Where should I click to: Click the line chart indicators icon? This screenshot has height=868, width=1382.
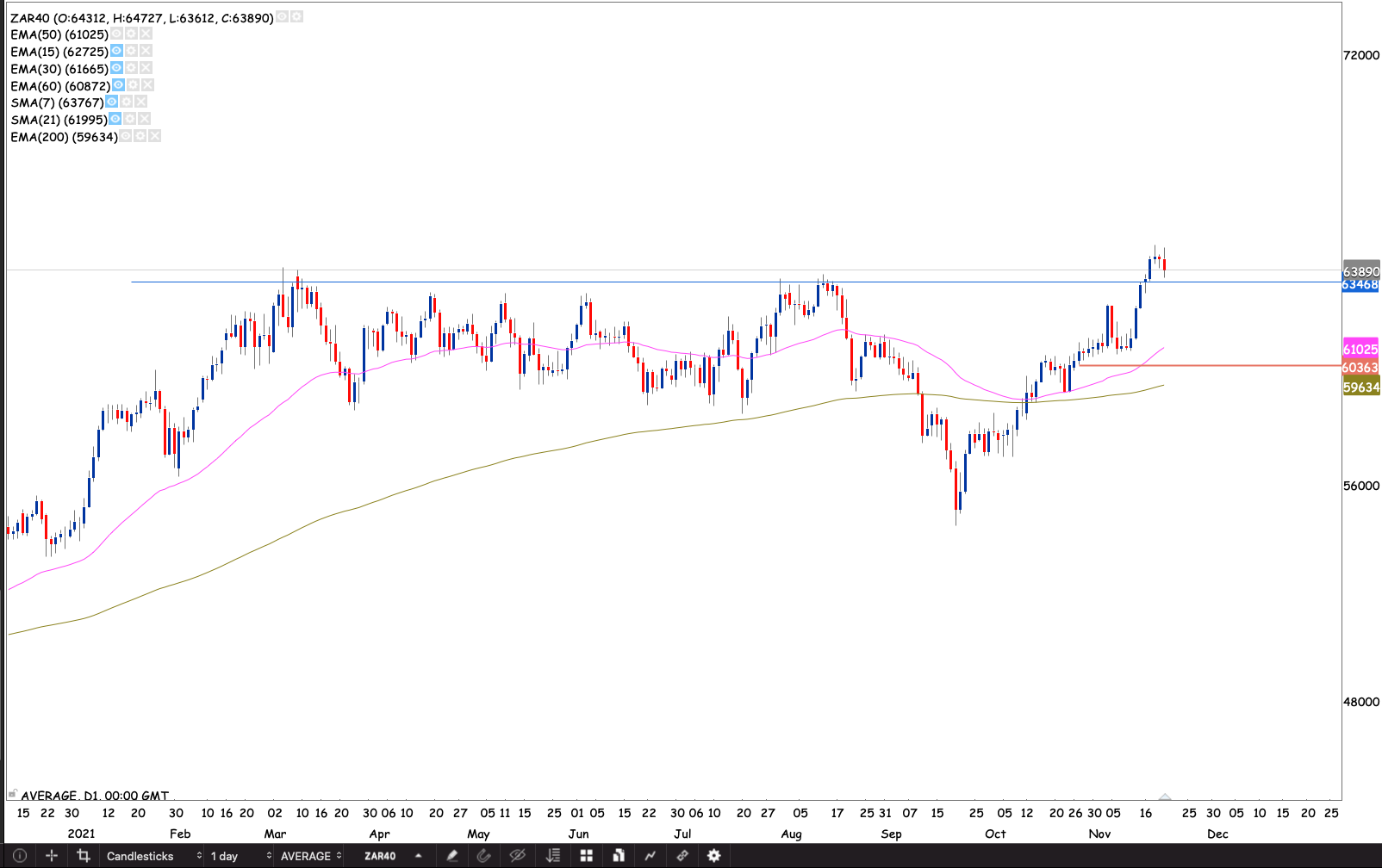650,856
